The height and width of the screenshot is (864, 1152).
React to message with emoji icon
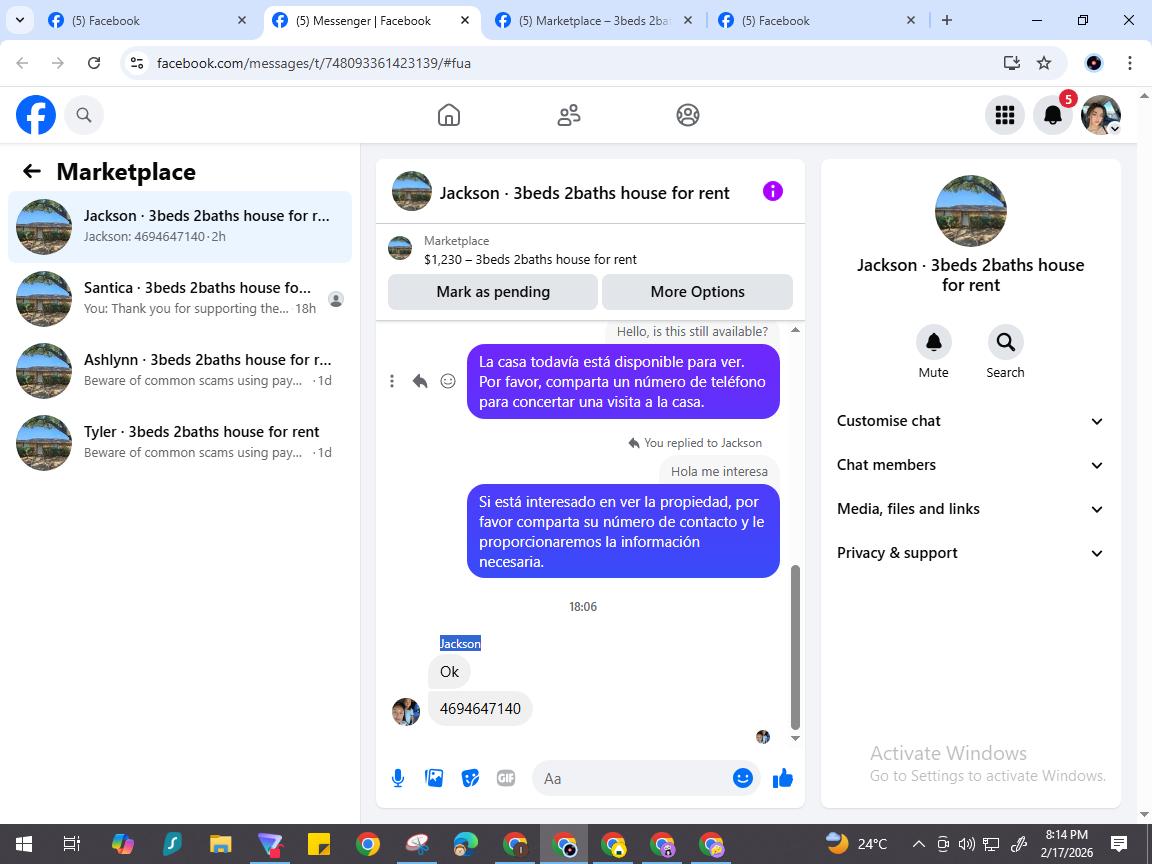point(447,381)
